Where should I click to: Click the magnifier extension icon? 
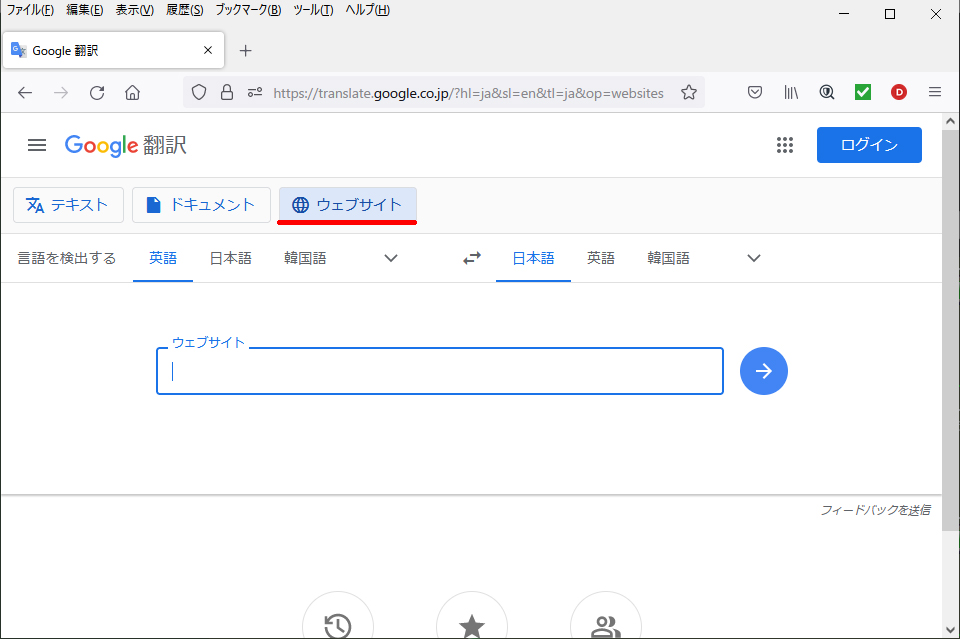point(827,92)
